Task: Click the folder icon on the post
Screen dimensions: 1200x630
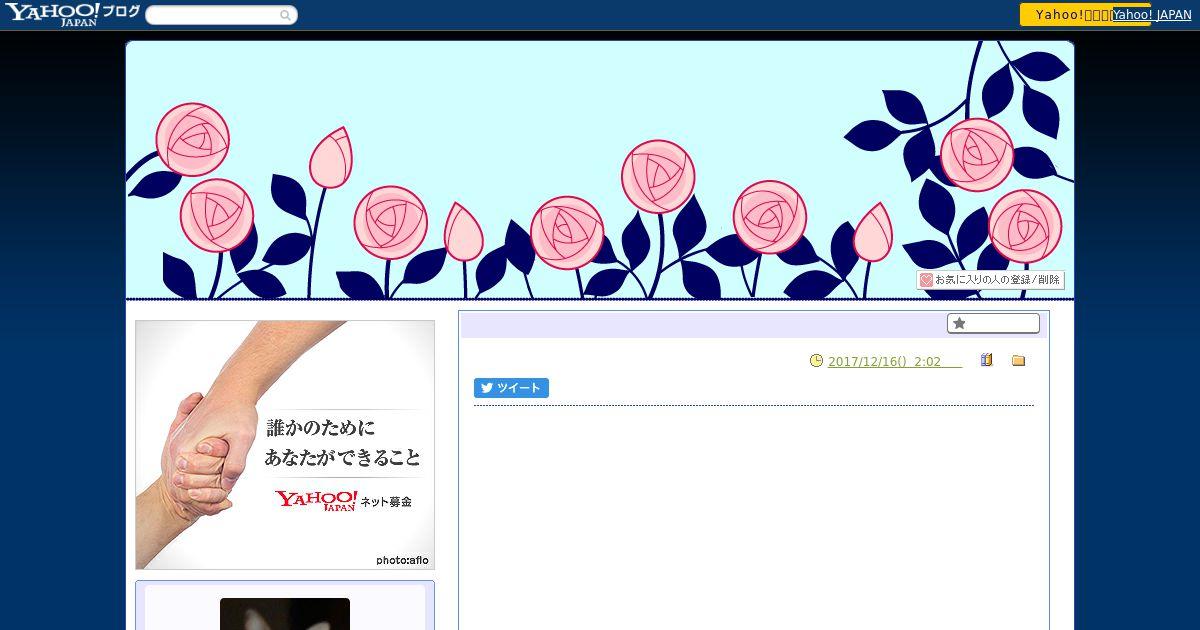Action: point(1018,360)
